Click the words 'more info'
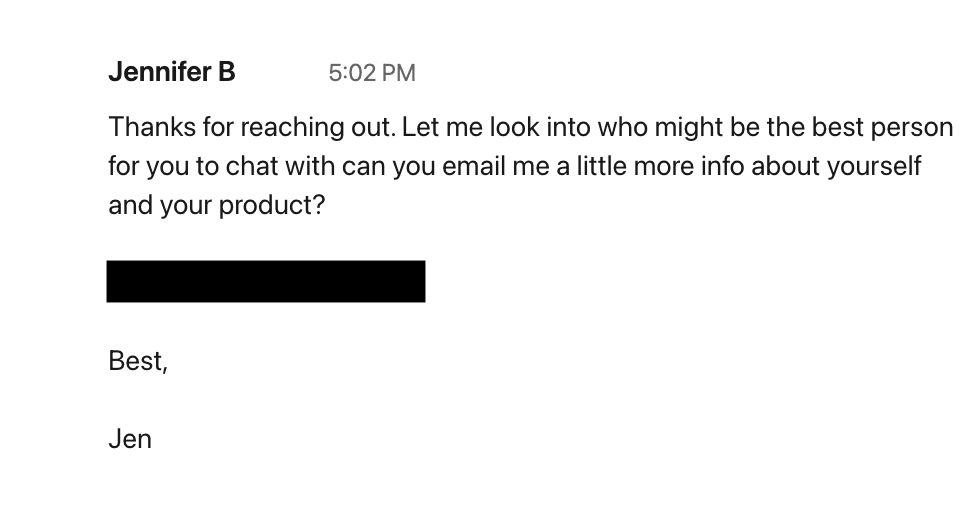Image resolution: width=973 pixels, height=527 pixels. 680,166
